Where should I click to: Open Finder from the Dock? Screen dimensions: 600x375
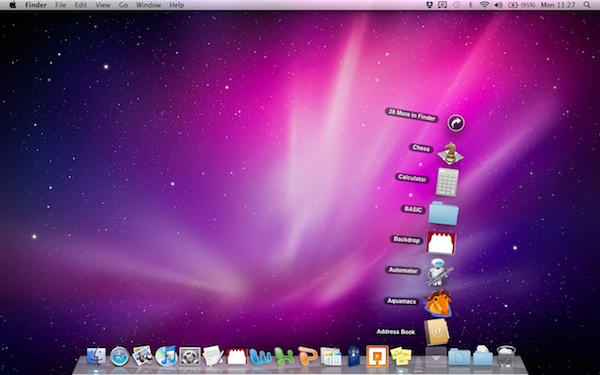click(x=96, y=356)
